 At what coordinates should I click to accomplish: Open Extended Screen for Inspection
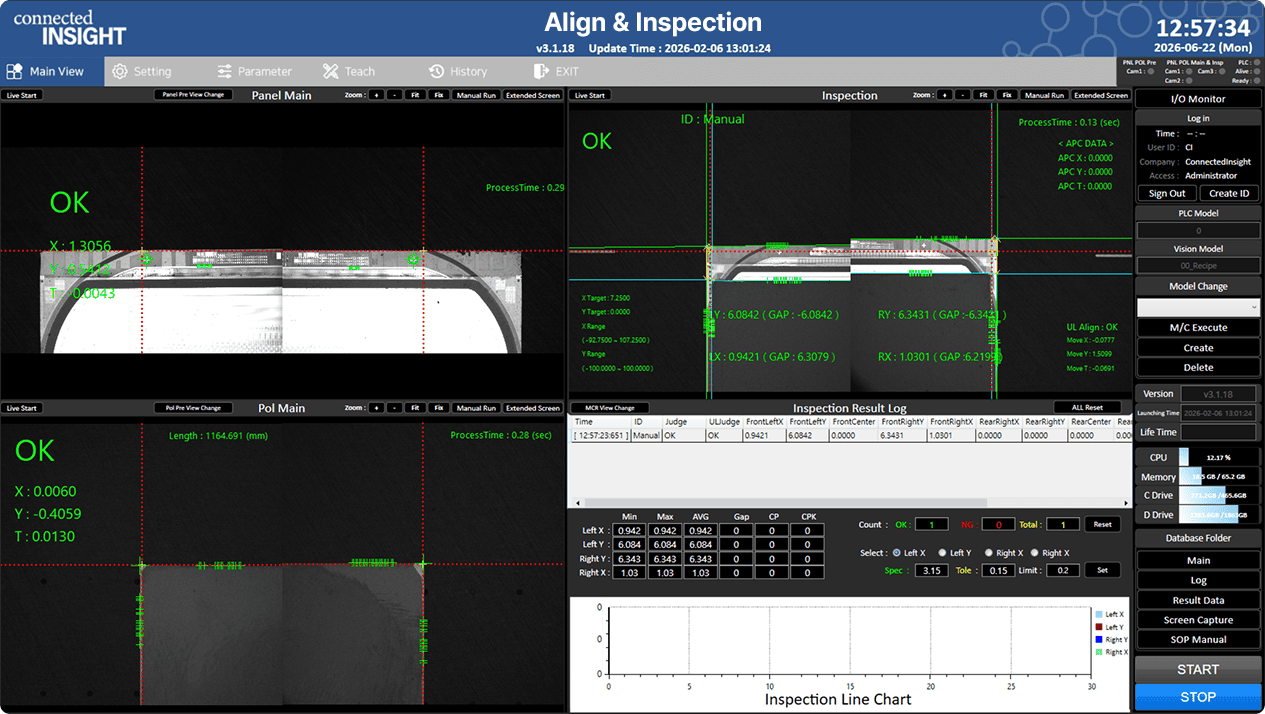[x=1100, y=95]
